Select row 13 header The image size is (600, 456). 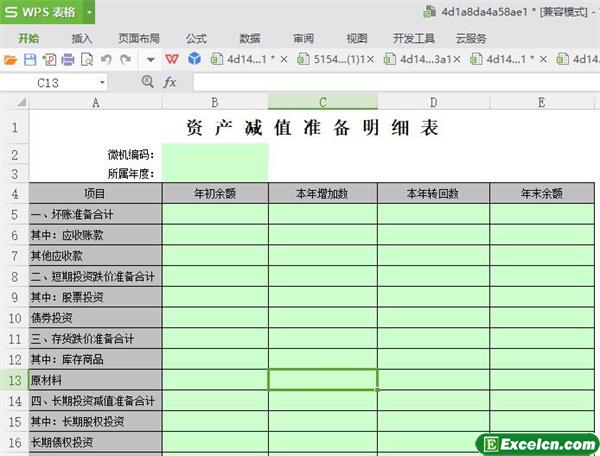click(14, 380)
